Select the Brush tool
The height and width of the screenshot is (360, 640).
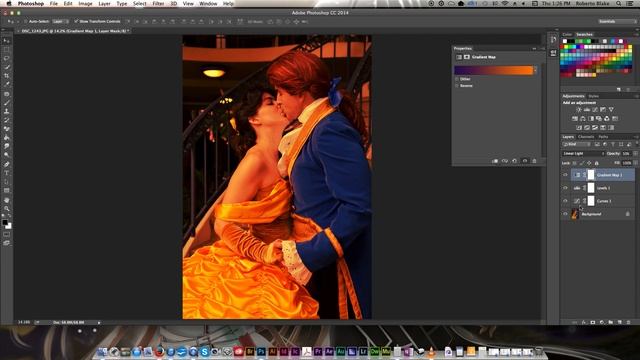7,102
